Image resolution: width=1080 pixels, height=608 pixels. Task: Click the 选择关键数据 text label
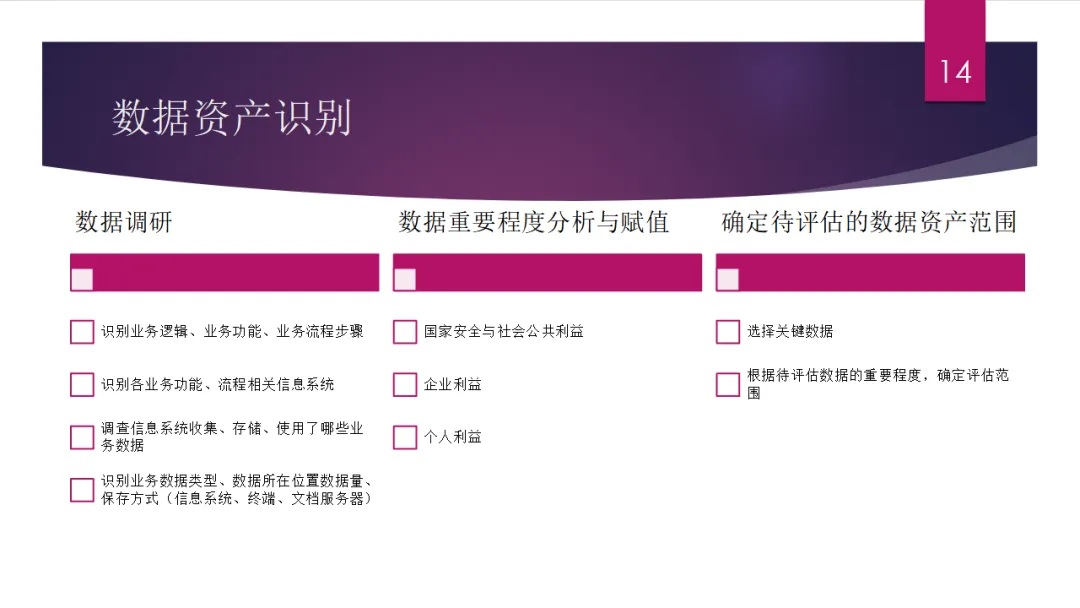[x=790, y=332]
